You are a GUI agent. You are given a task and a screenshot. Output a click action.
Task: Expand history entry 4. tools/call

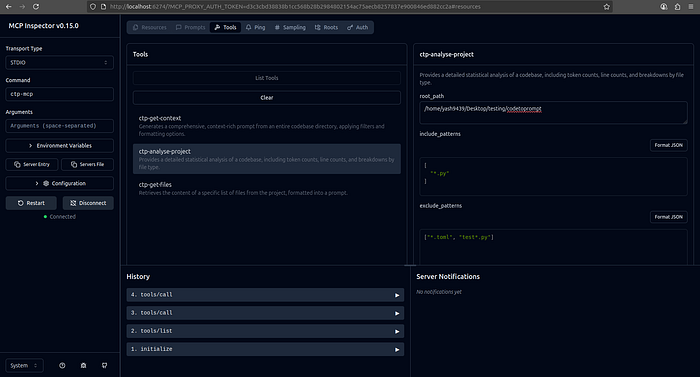coord(265,295)
